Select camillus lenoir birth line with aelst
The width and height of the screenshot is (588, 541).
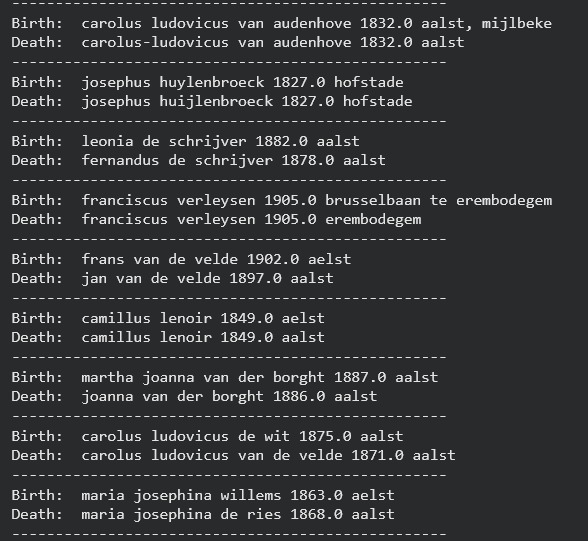coord(168,318)
